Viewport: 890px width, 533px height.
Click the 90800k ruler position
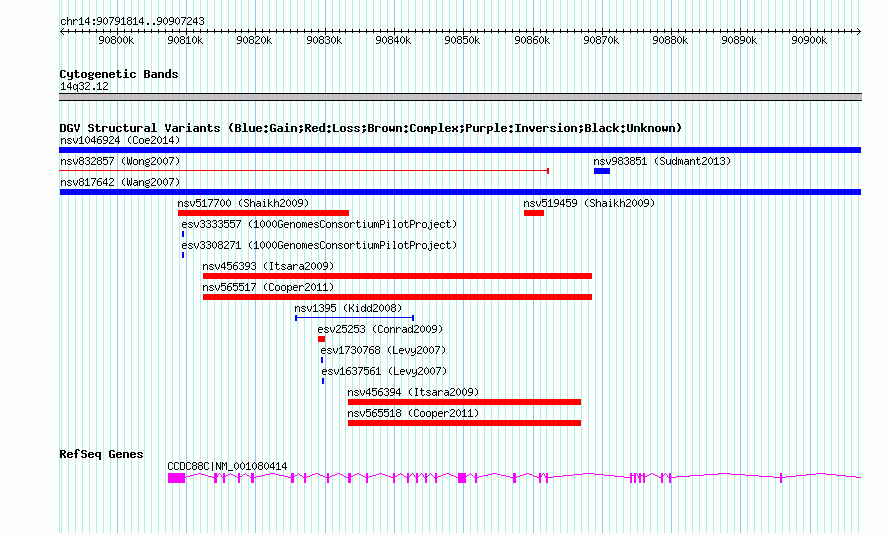tap(116, 40)
